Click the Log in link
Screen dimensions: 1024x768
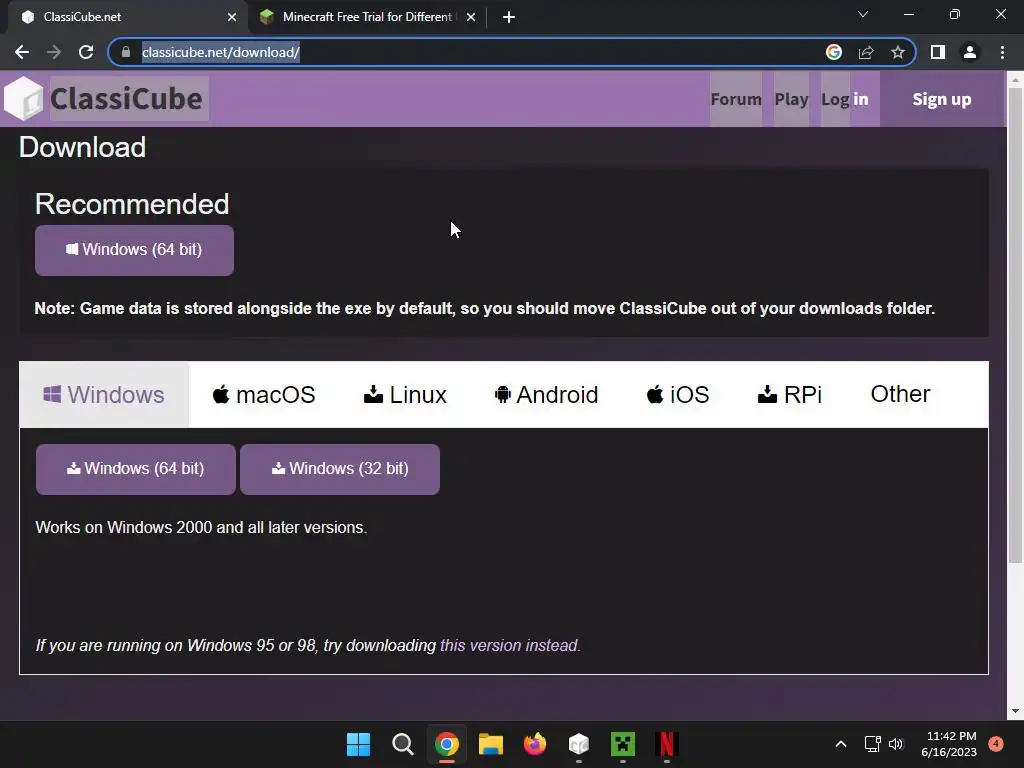(x=844, y=99)
